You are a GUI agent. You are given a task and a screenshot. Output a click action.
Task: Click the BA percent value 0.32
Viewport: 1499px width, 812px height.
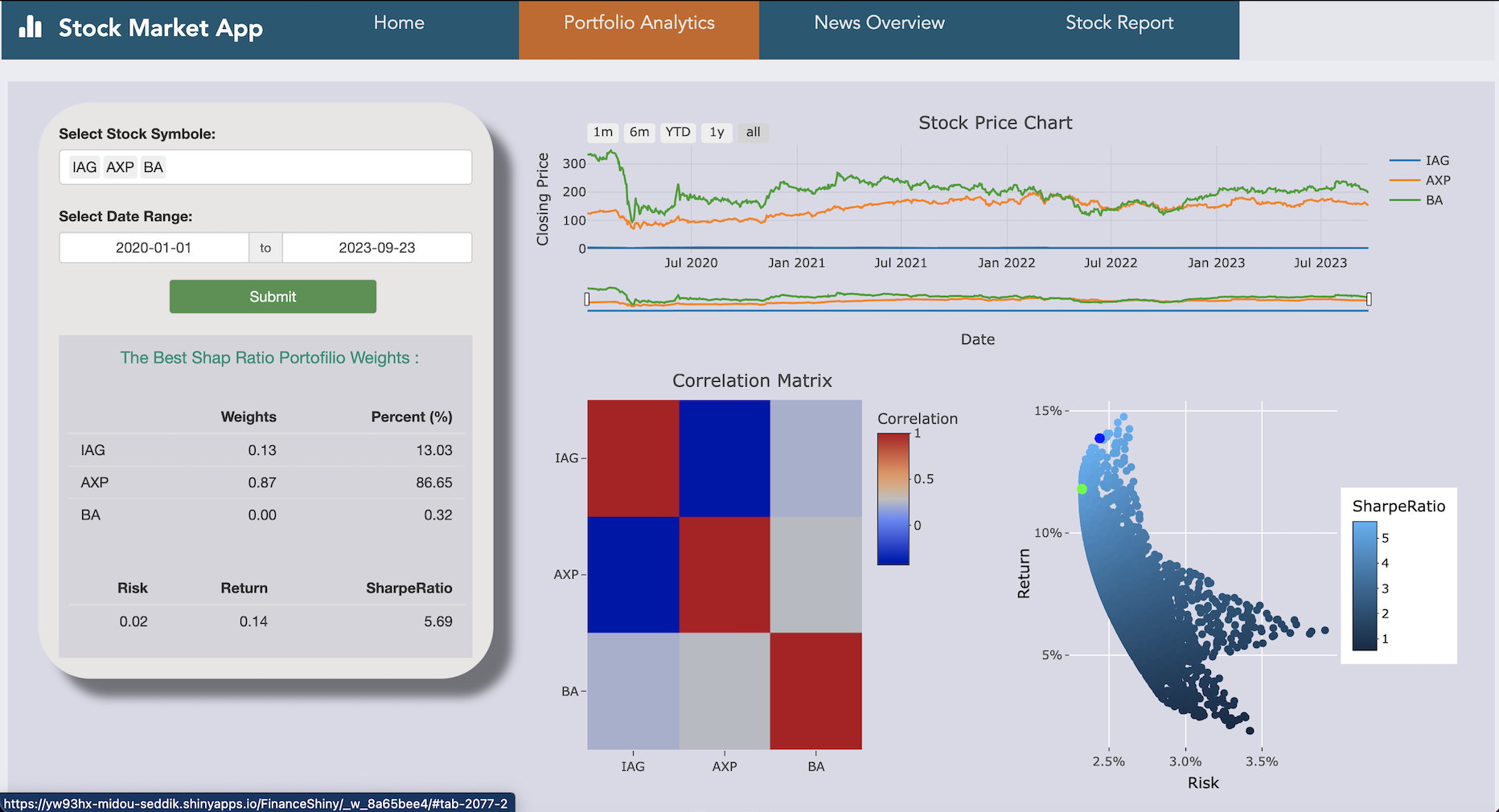pos(438,515)
